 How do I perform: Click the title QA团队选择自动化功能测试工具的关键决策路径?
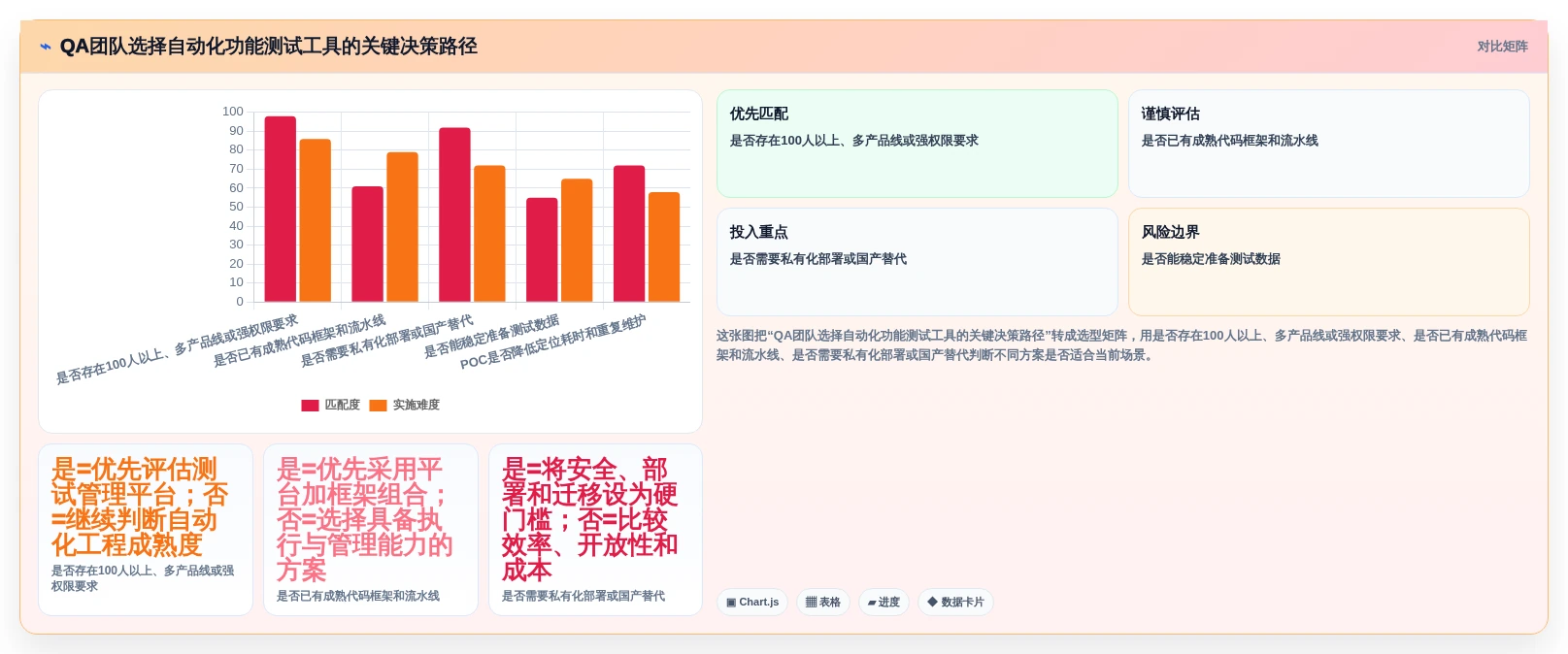(268, 47)
